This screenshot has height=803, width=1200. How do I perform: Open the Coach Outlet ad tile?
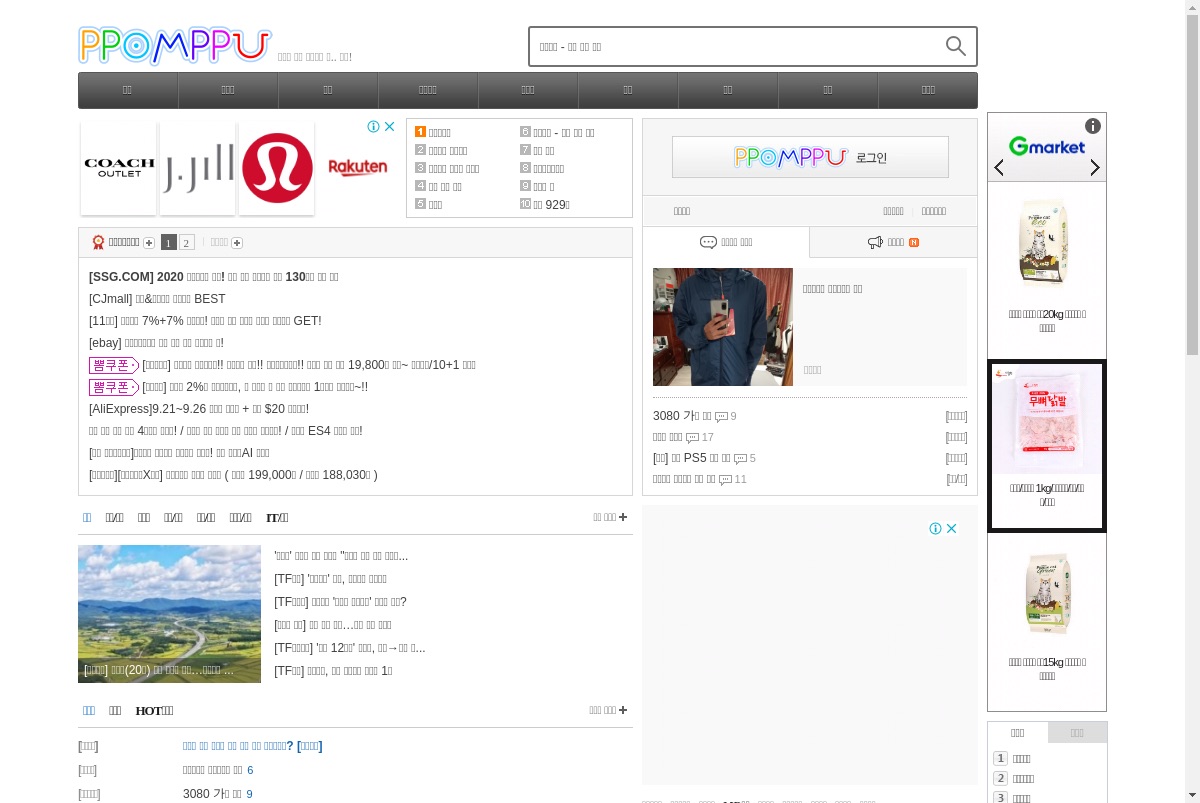click(x=119, y=168)
